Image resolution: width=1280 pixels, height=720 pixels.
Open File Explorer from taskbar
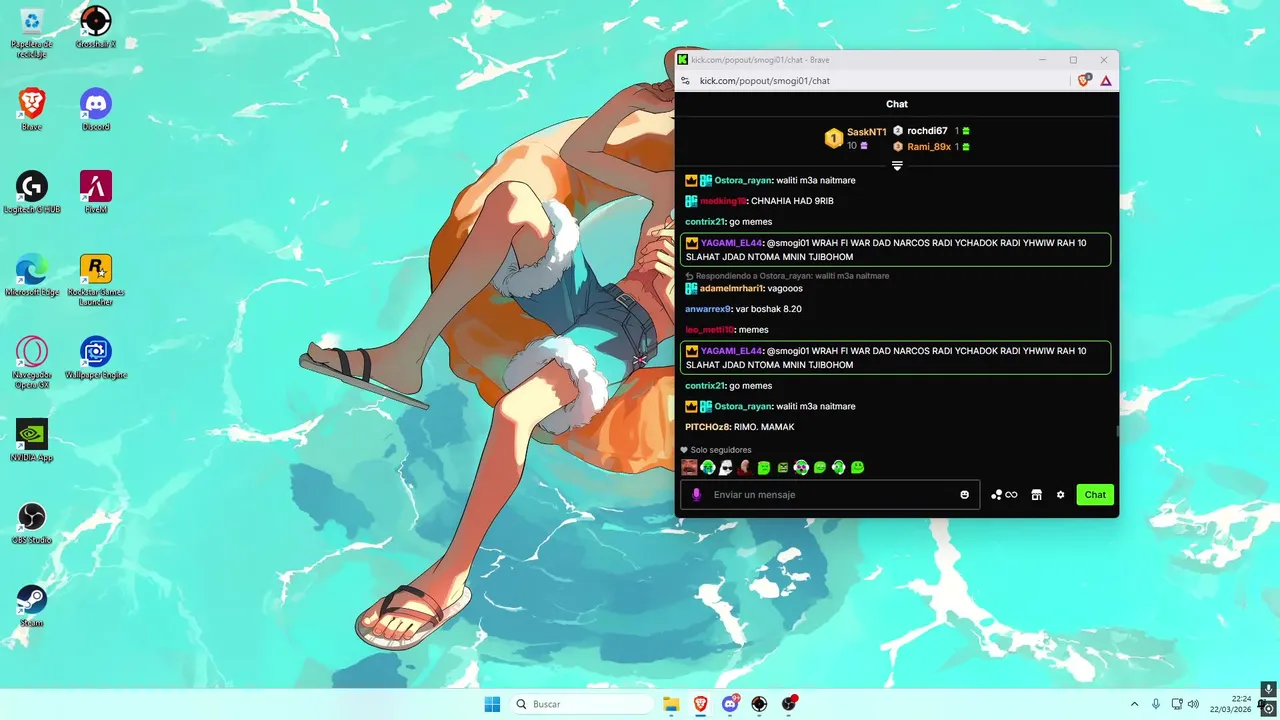pyautogui.click(x=671, y=704)
